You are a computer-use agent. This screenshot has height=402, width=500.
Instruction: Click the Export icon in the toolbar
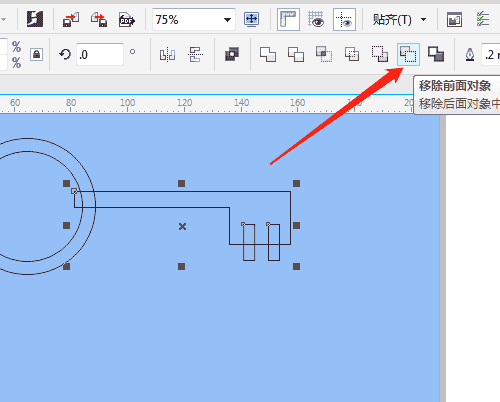click(99, 20)
